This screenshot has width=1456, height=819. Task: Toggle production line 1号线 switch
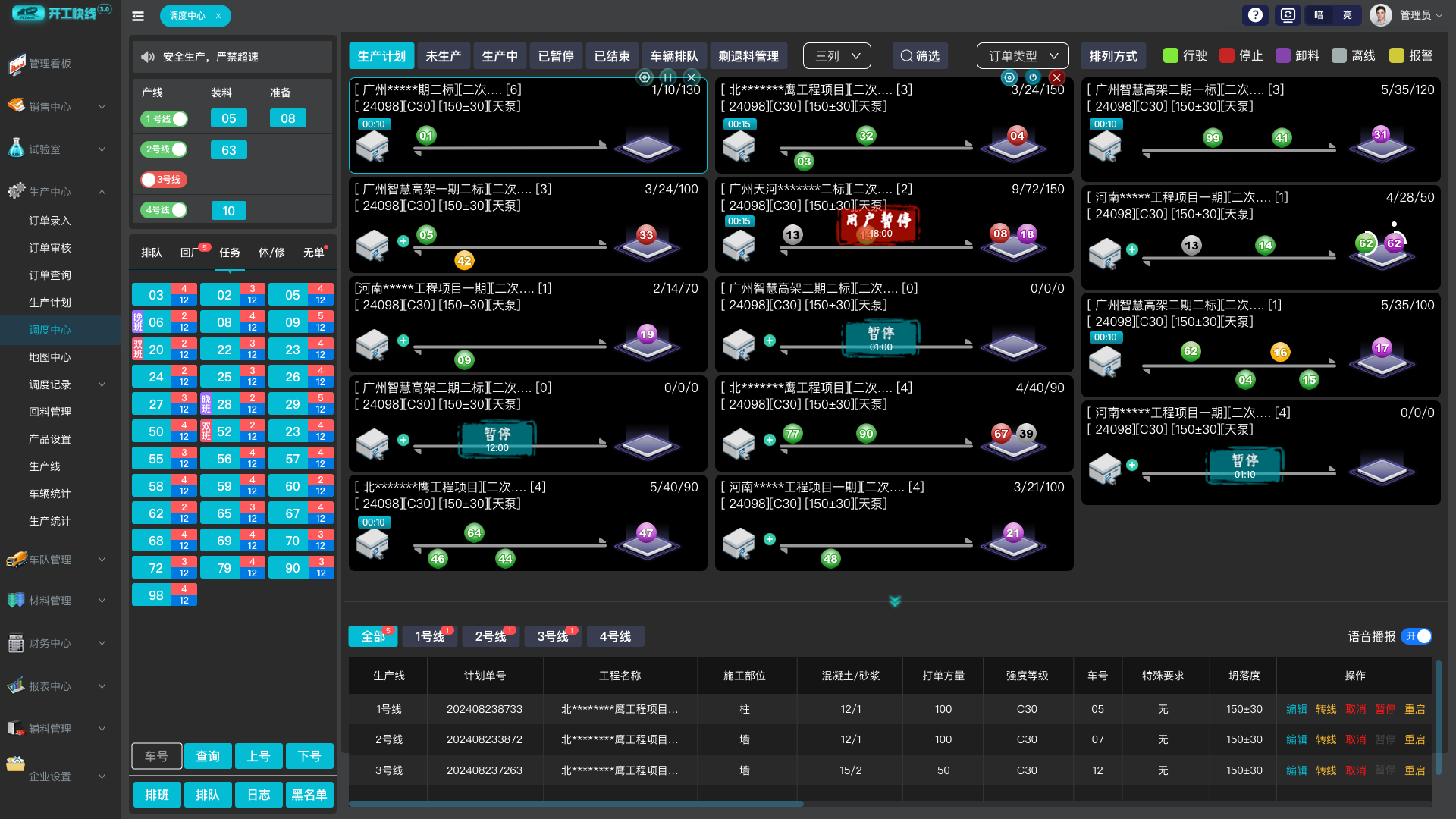164,119
